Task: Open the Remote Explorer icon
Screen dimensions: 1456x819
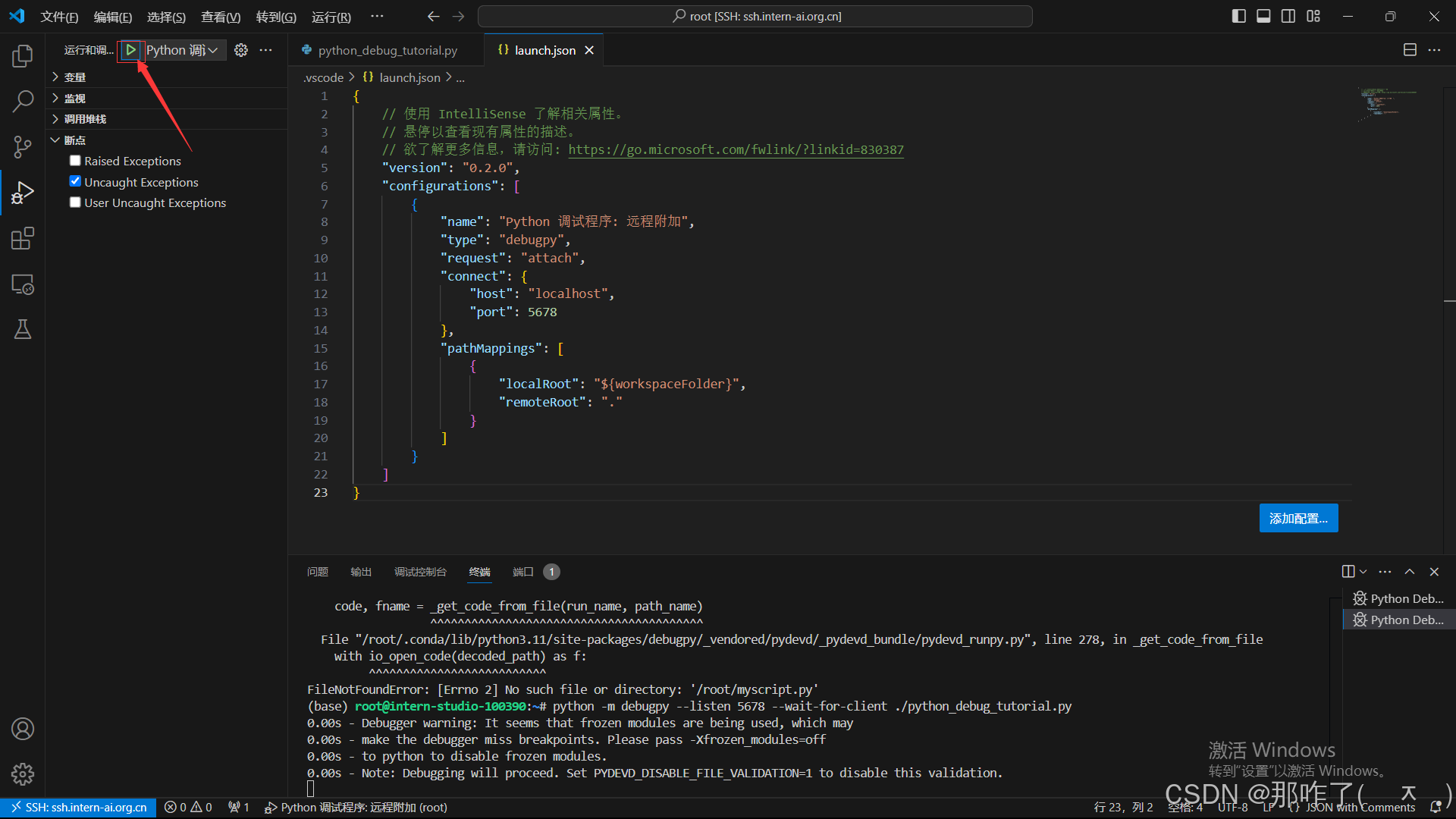Action: [x=22, y=284]
